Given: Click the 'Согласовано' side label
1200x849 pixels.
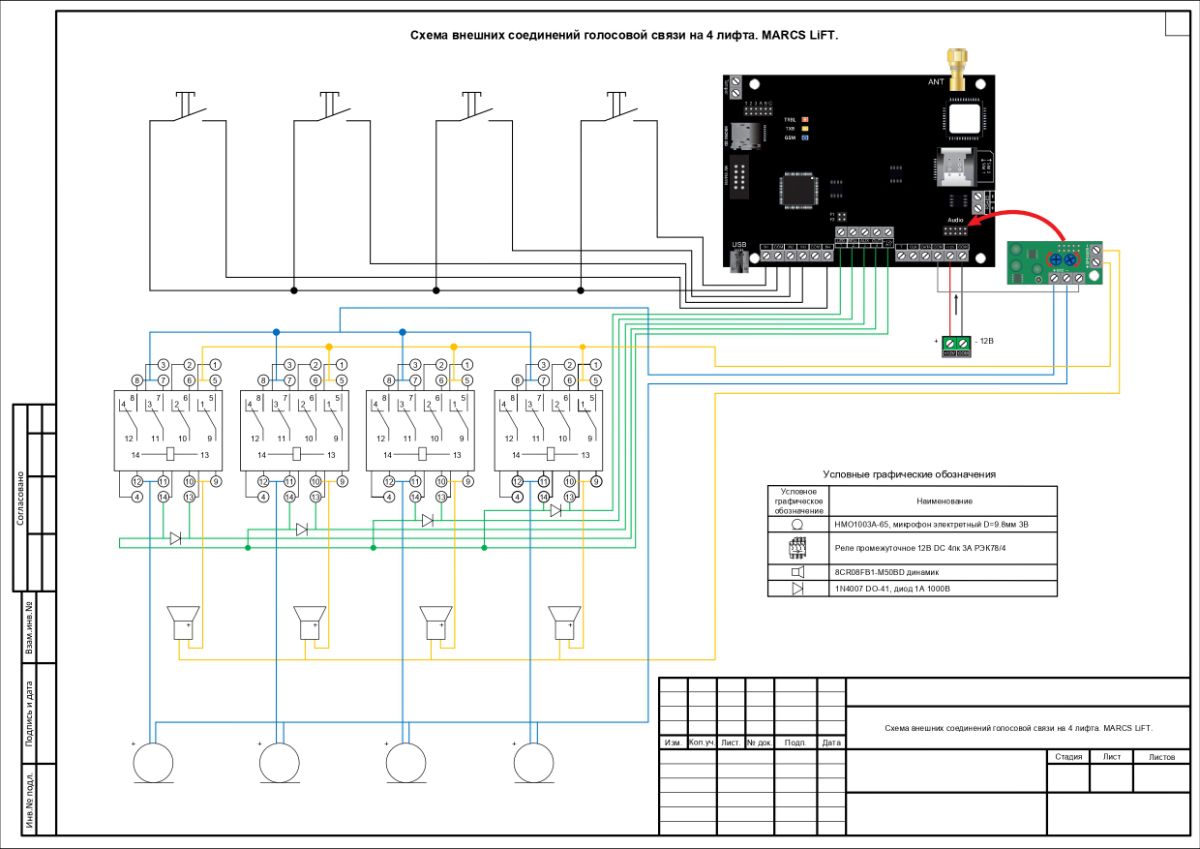Looking at the screenshot, I should point(20,497).
